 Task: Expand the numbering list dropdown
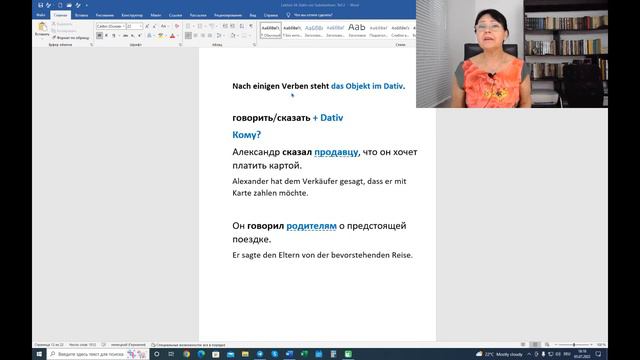coord(205,26)
